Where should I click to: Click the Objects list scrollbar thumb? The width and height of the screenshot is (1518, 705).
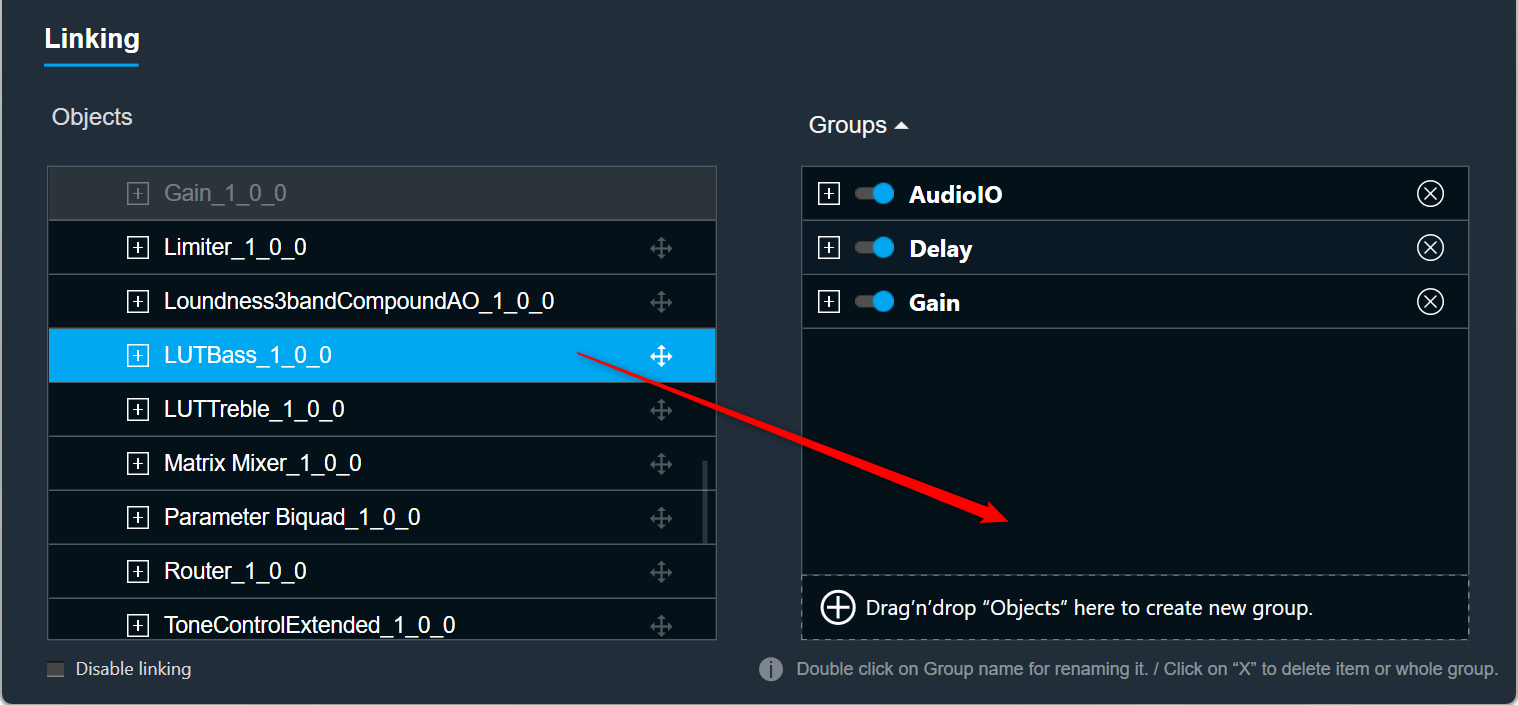click(x=705, y=502)
